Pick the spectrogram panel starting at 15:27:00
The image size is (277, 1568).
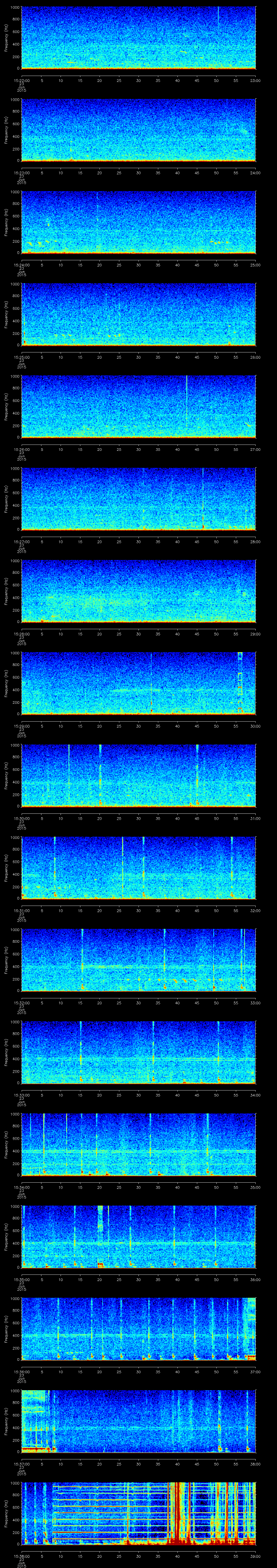[x=139, y=499]
